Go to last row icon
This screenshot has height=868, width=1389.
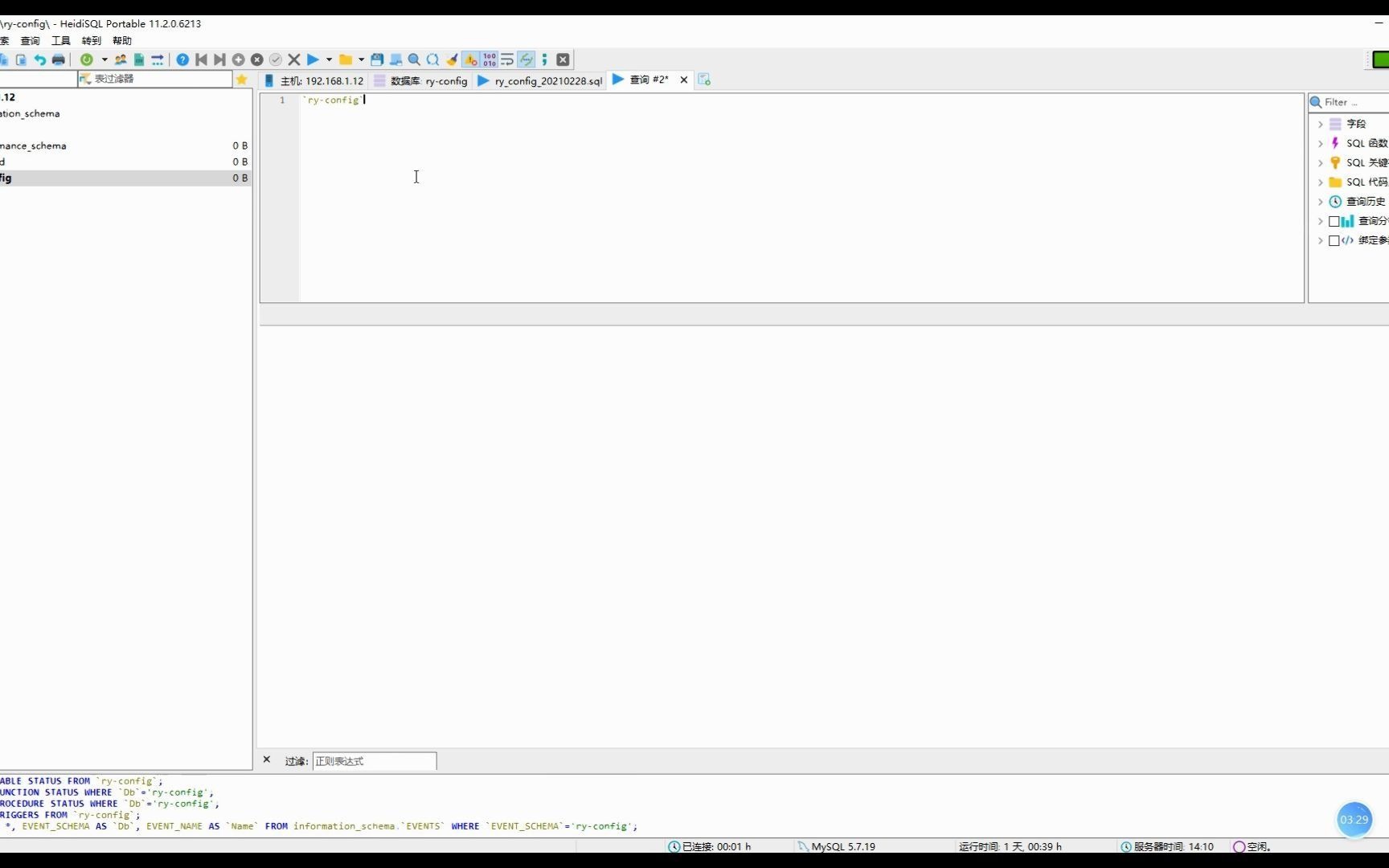tap(219, 59)
